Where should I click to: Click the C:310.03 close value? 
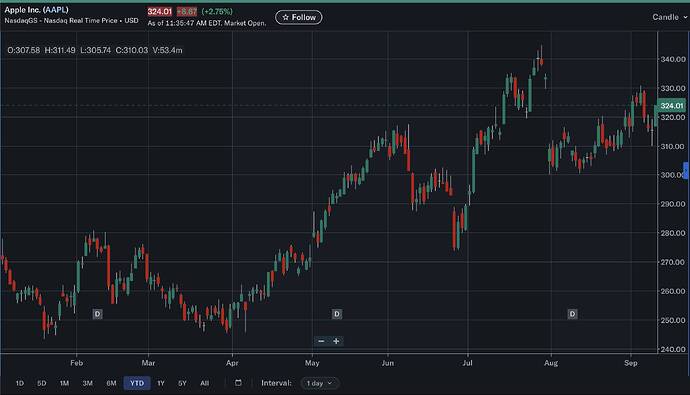click(x=132, y=50)
